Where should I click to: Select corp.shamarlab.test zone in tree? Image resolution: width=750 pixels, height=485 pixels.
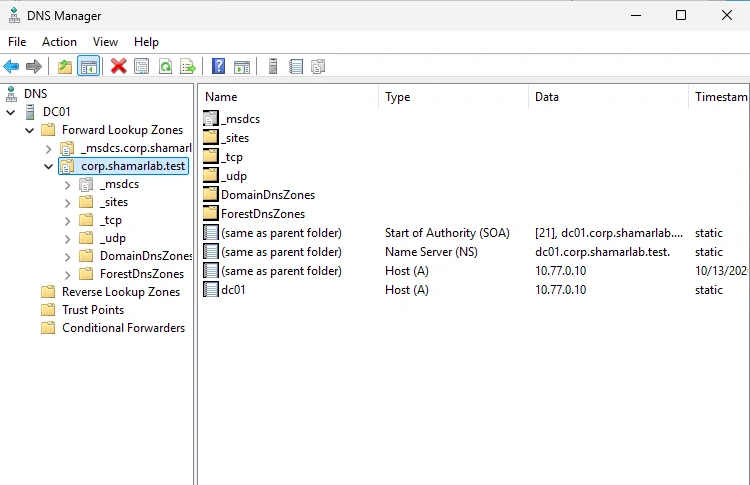click(x=133, y=166)
